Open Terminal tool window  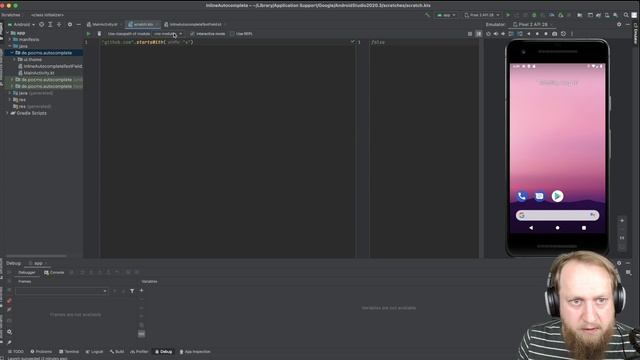coord(69,351)
